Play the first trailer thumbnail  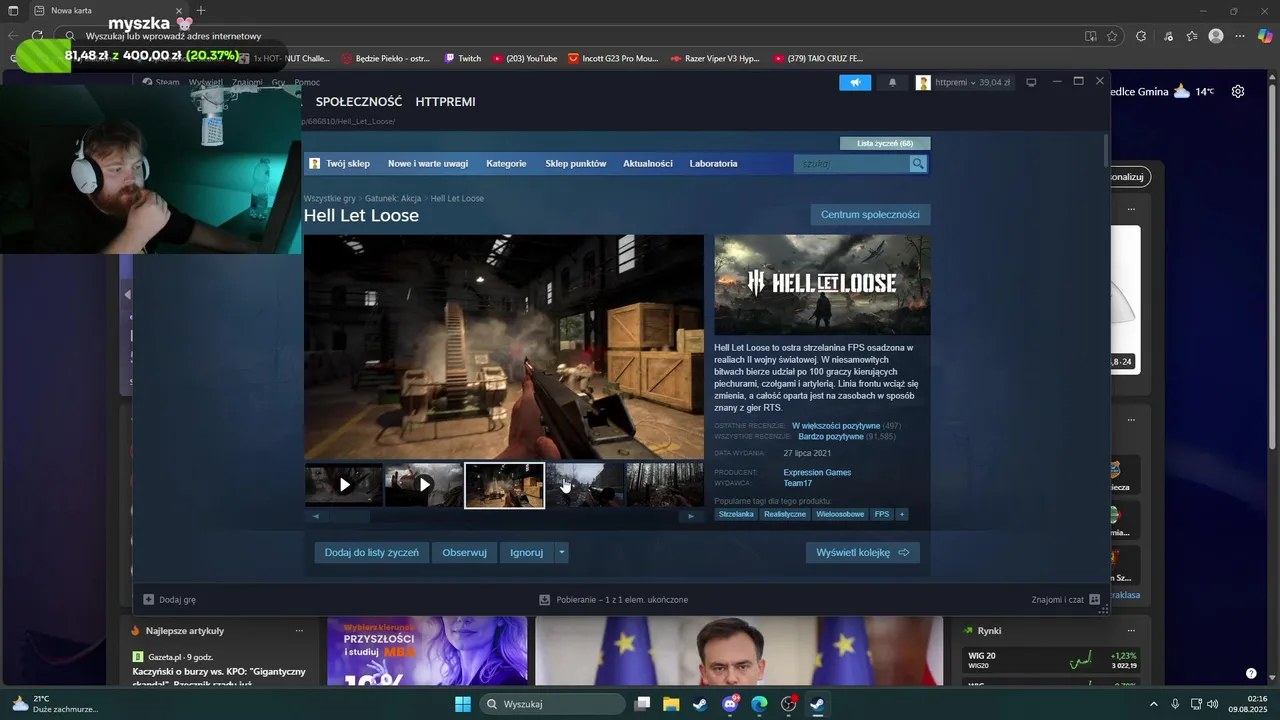tap(344, 485)
